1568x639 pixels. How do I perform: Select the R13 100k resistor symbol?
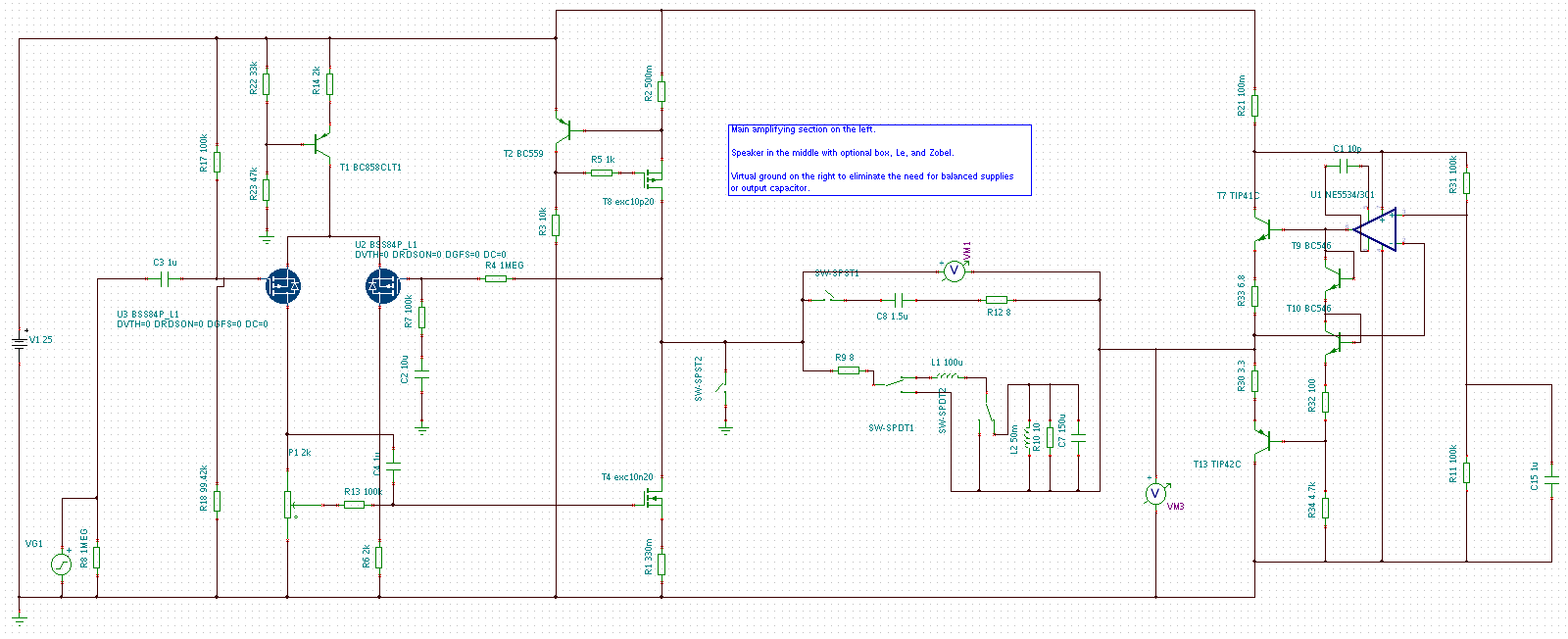(355, 505)
